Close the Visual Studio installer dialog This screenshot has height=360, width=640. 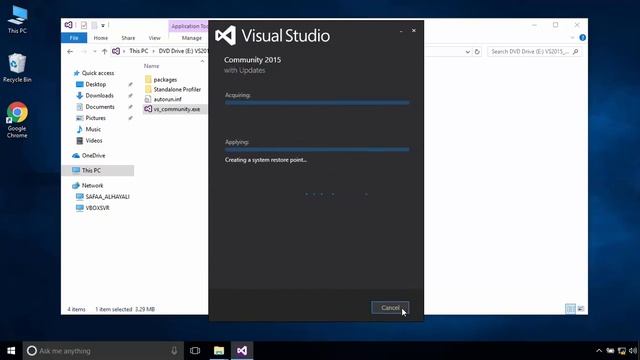(x=413, y=31)
